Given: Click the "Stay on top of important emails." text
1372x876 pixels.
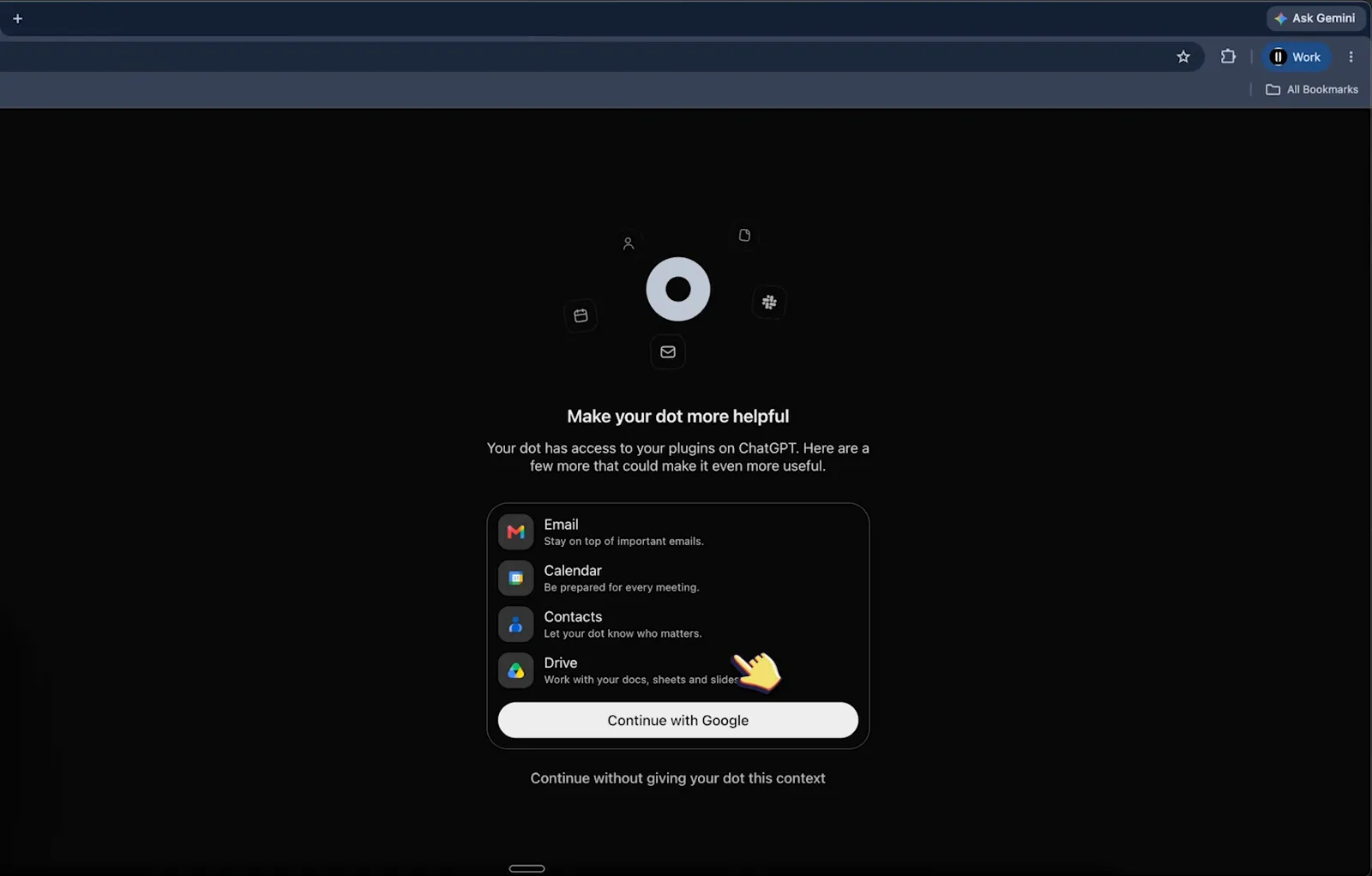Looking at the screenshot, I should click(x=623, y=542).
